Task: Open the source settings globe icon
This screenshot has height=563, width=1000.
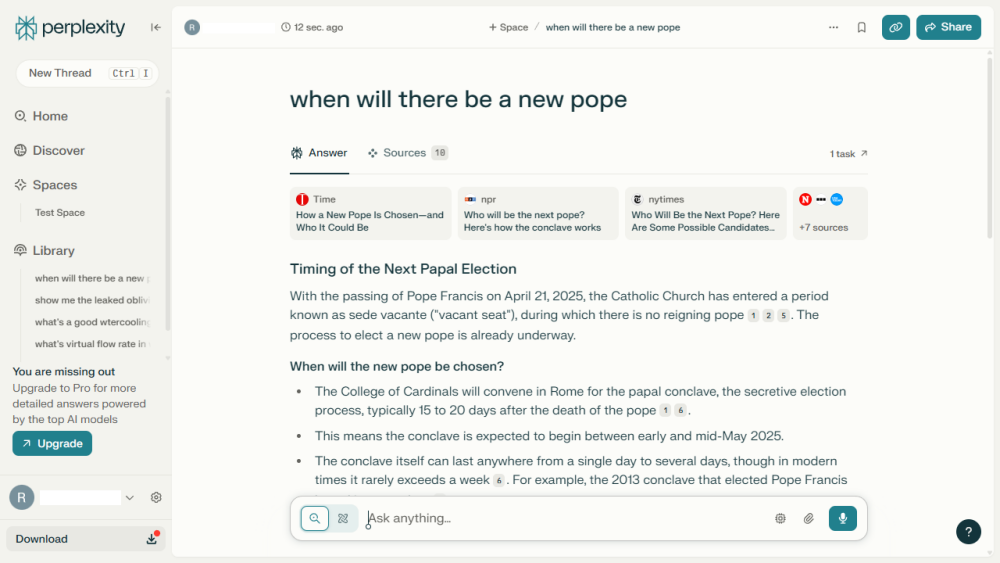Action: coord(780,518)
